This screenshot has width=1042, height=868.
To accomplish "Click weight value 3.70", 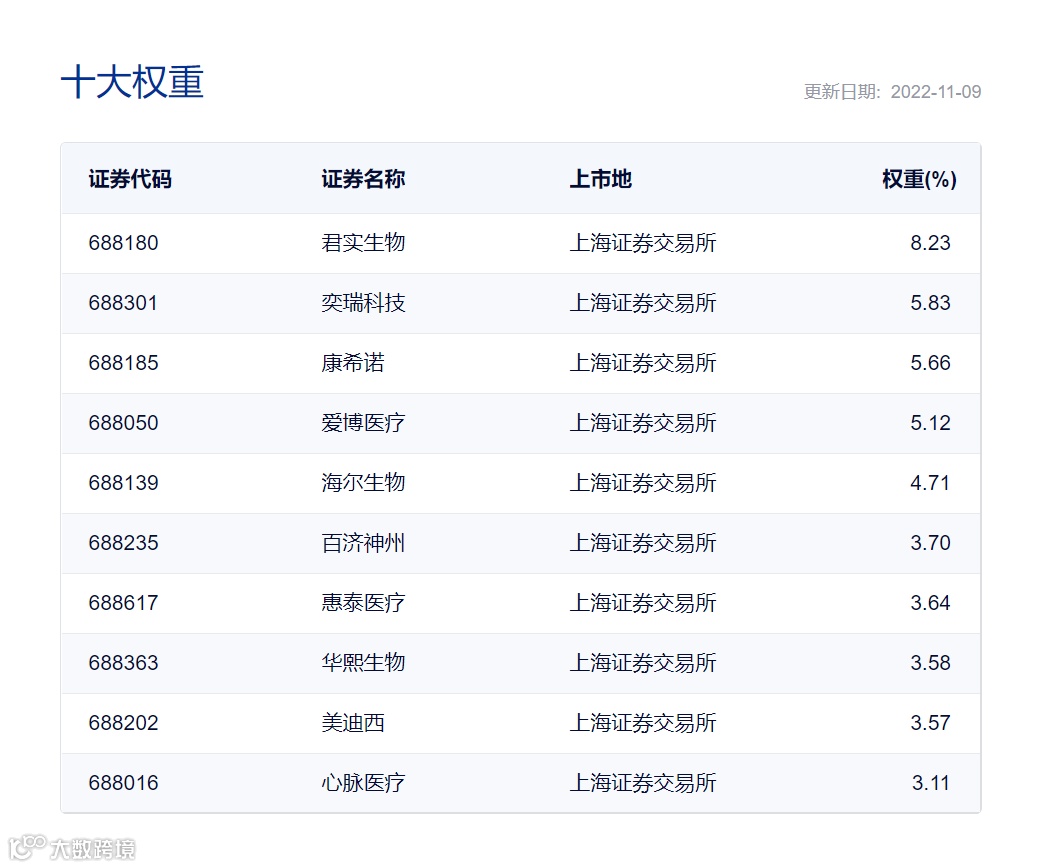I will pos(930,543).
